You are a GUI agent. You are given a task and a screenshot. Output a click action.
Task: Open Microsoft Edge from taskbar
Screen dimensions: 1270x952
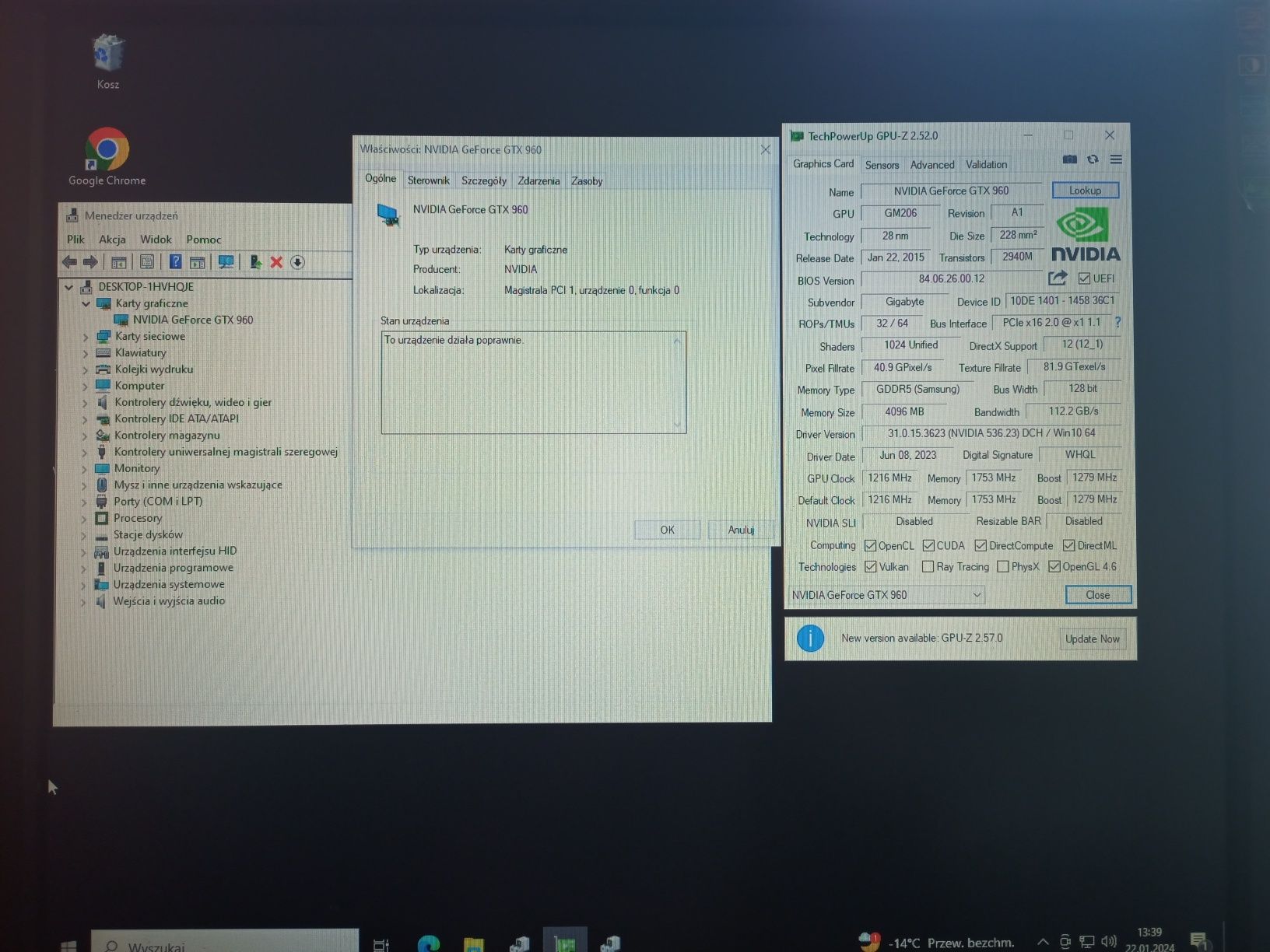point(428,943)
